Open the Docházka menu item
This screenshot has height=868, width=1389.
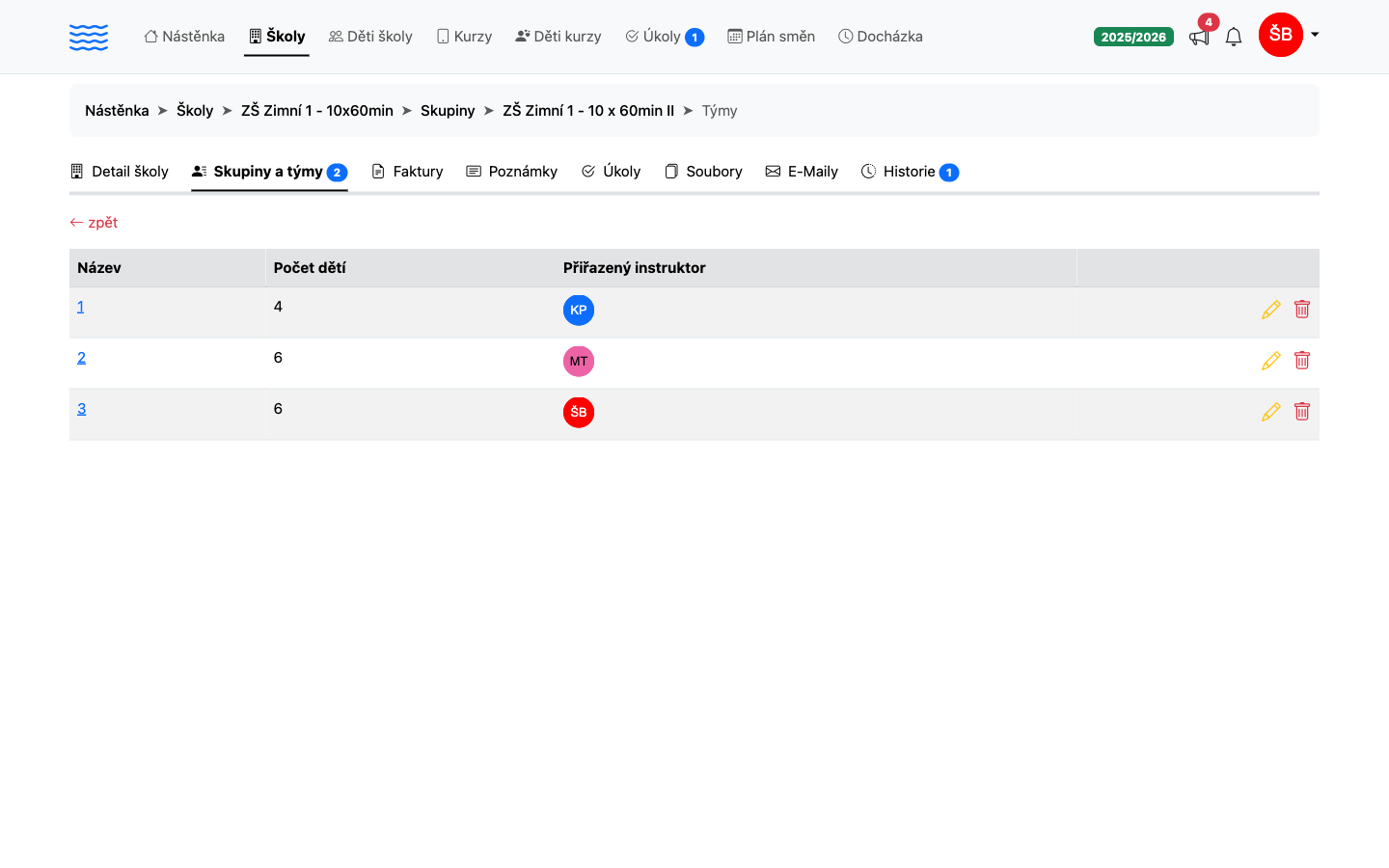pyautogui.click(x=881, y=37)
